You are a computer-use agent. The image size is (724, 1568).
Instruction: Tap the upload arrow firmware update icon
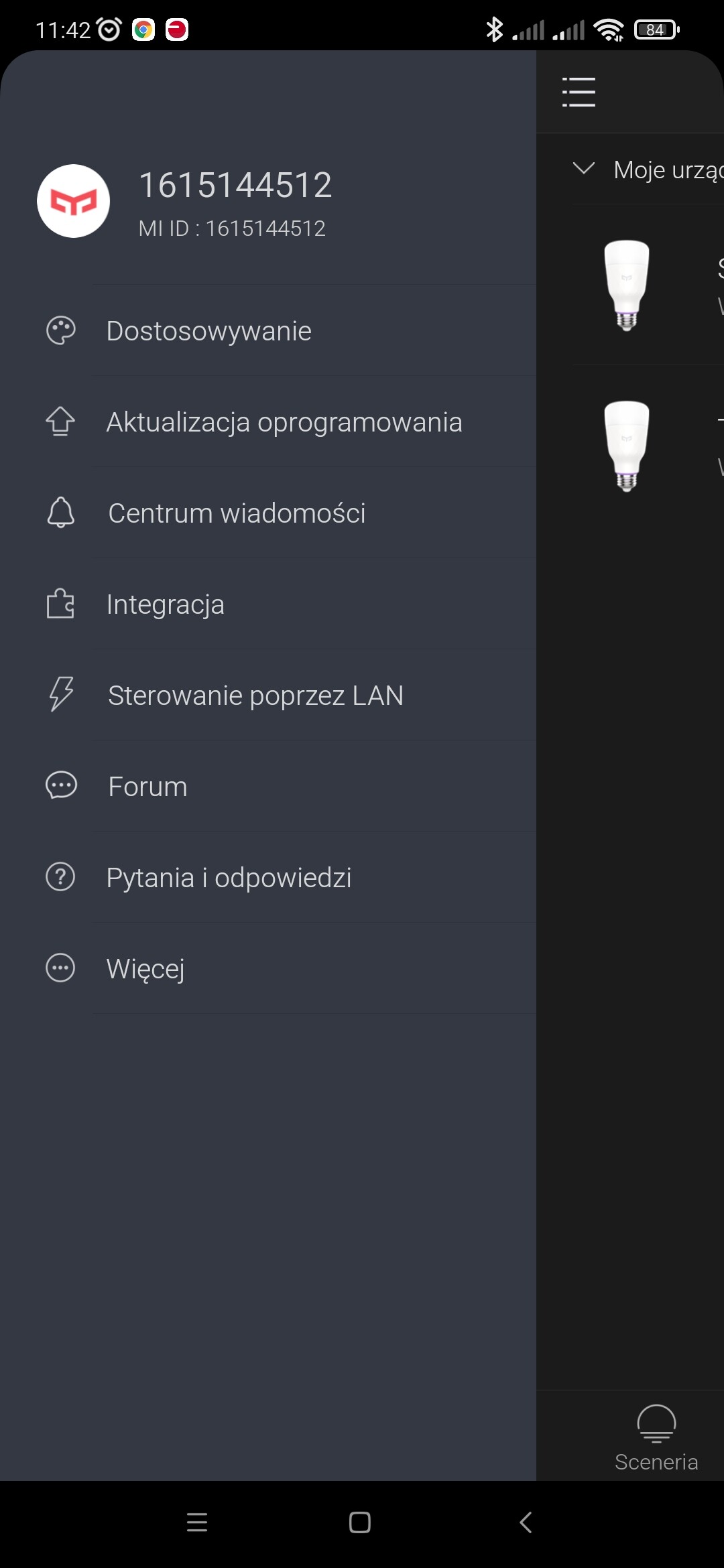tap(60, 421)
